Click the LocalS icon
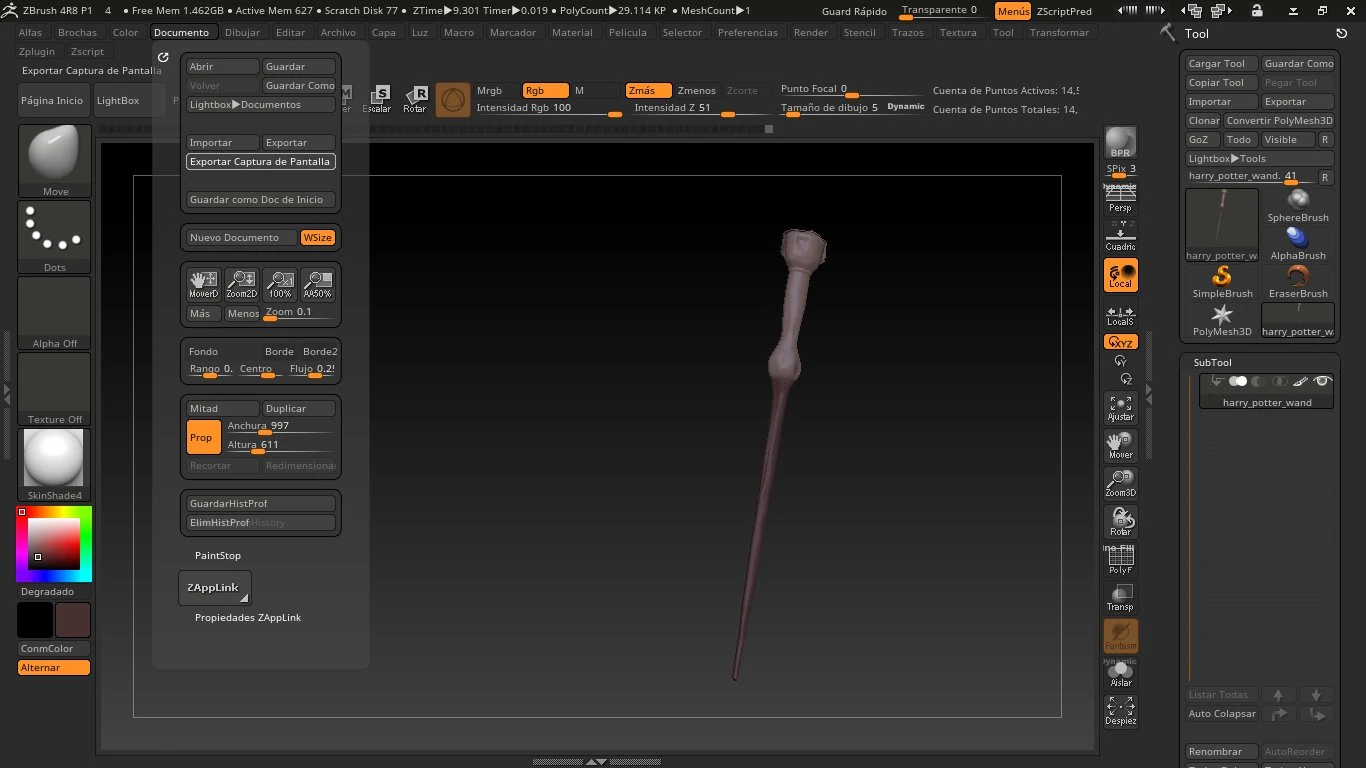Viewport: 1366px width, 768px height. [1120, 313]
